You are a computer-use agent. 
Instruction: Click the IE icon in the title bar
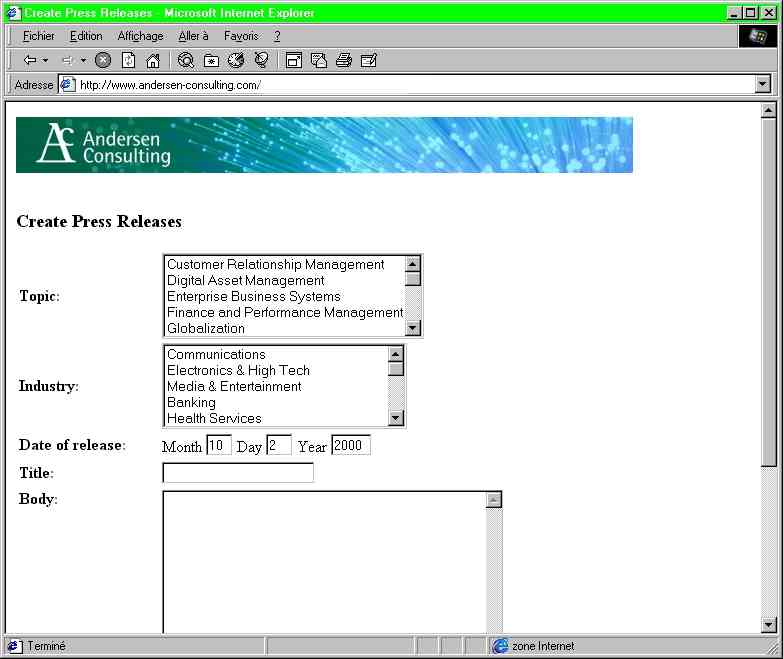pos(13,12)
